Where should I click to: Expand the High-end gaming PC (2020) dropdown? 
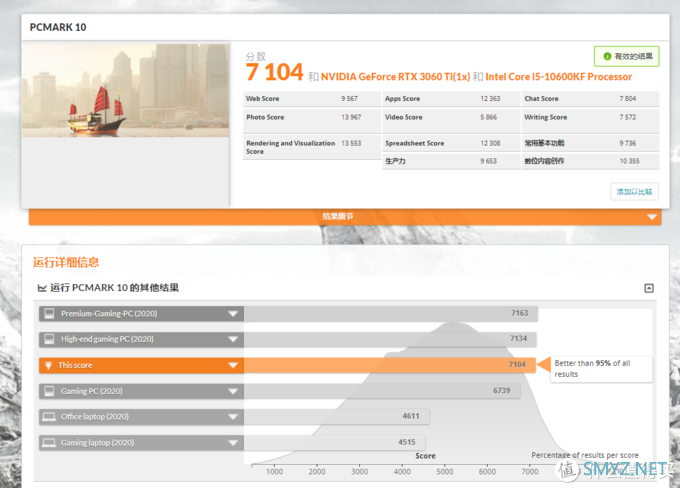(x=233, y=339)
